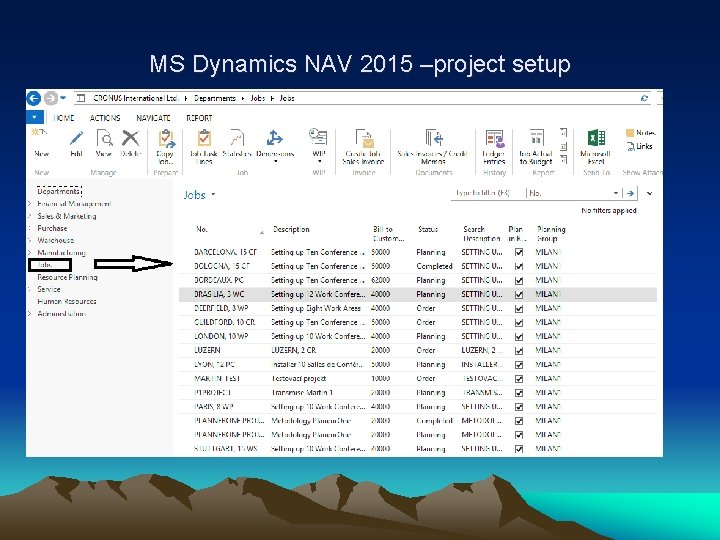Click the Edit pencil icon

coord(76,138)
